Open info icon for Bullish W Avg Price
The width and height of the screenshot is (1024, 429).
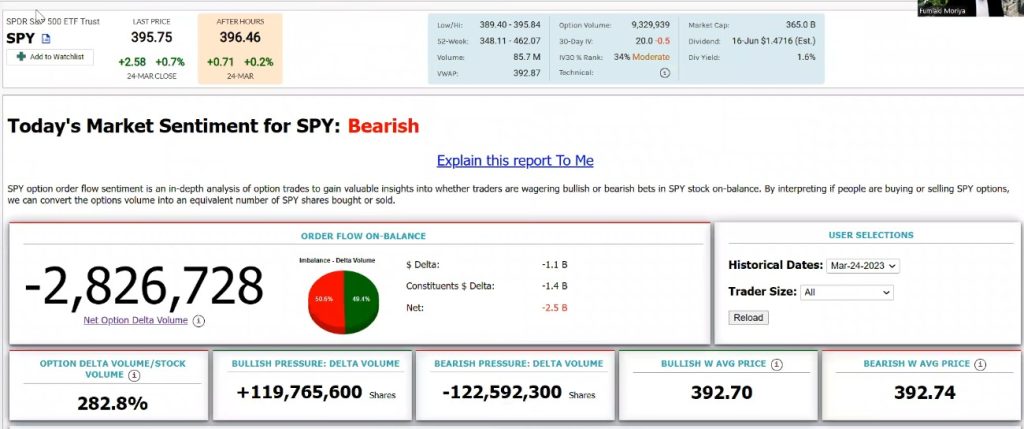click(x=776, y=364)
